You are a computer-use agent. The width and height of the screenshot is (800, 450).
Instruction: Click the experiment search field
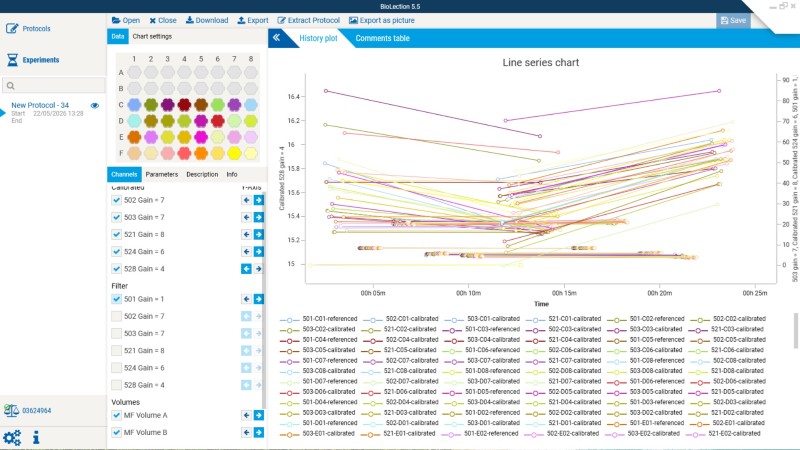[54, 86]
